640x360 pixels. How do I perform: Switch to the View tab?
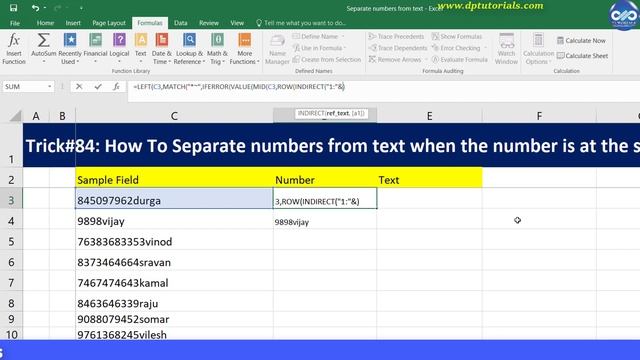(x=237, y=23)
